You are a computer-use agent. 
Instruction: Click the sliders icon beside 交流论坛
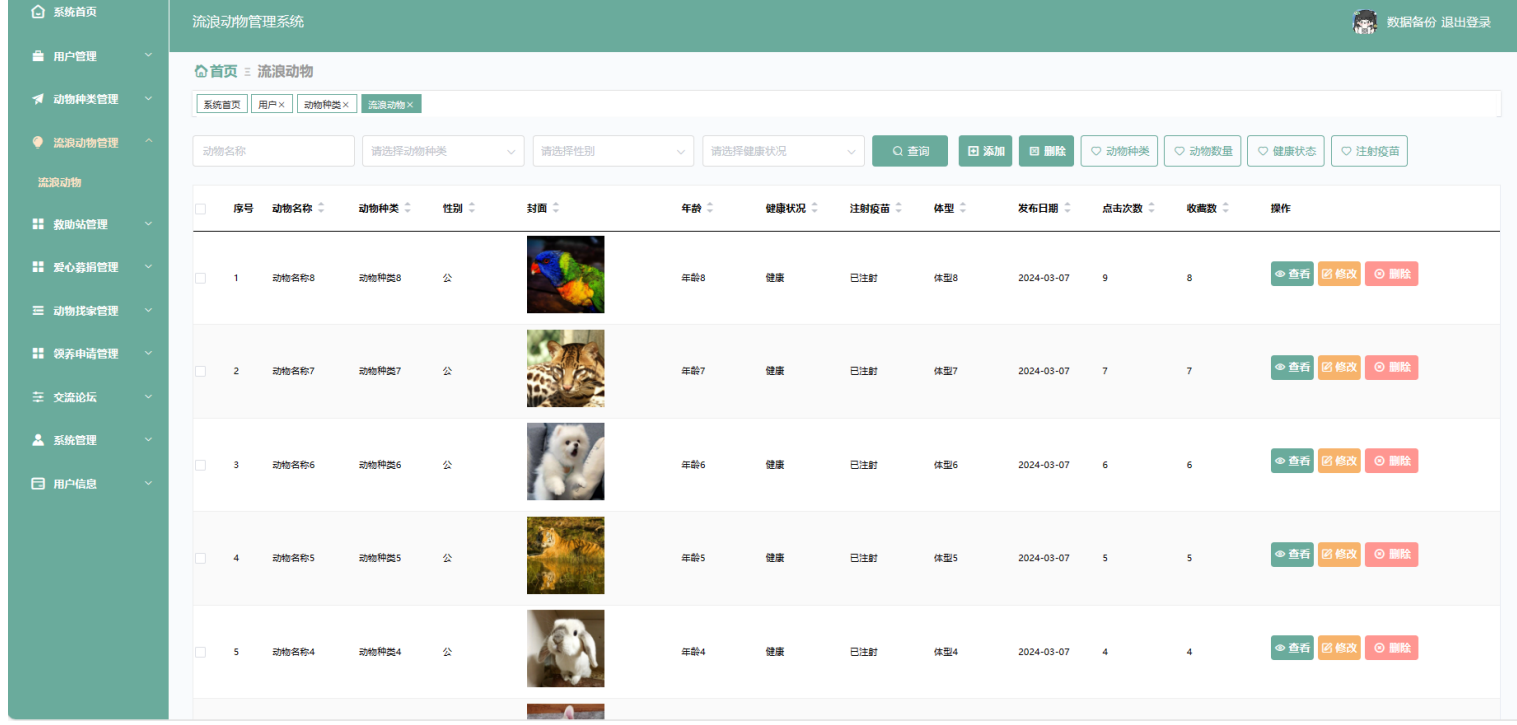click(x=38, y=397)
